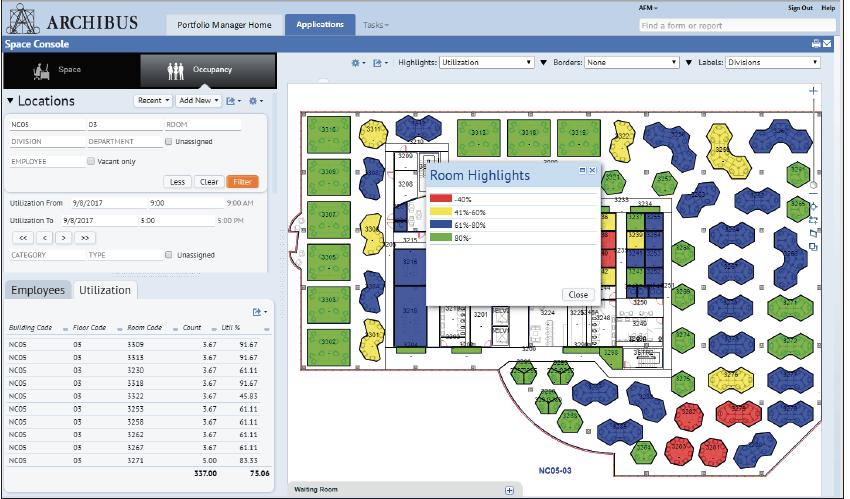The width and height of the screenshot is (850, 499).
Task: Switch to the Employees tab
Action: (x=38, y=290)
